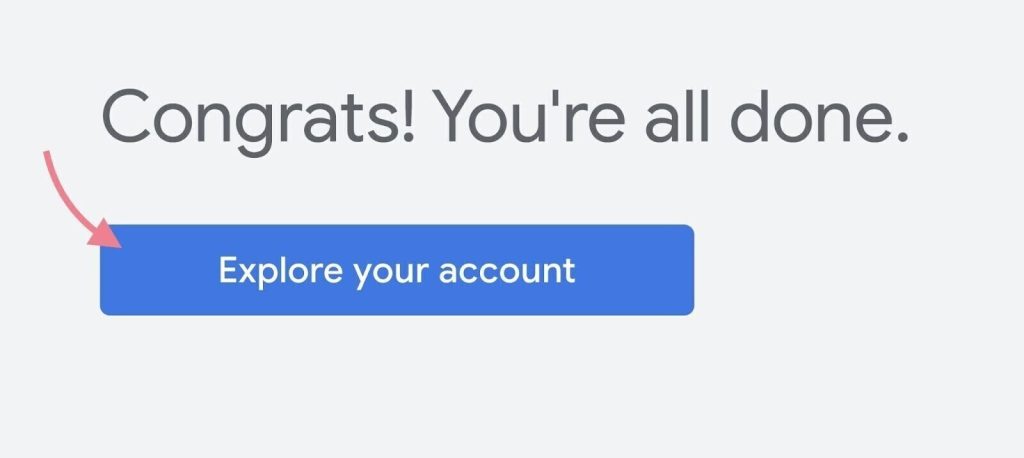Image resolution: width=1024 pixels, height=458 pixels.
Task: Click the word your on blue button
Action: pyautogui.click(x=391, y=273)
